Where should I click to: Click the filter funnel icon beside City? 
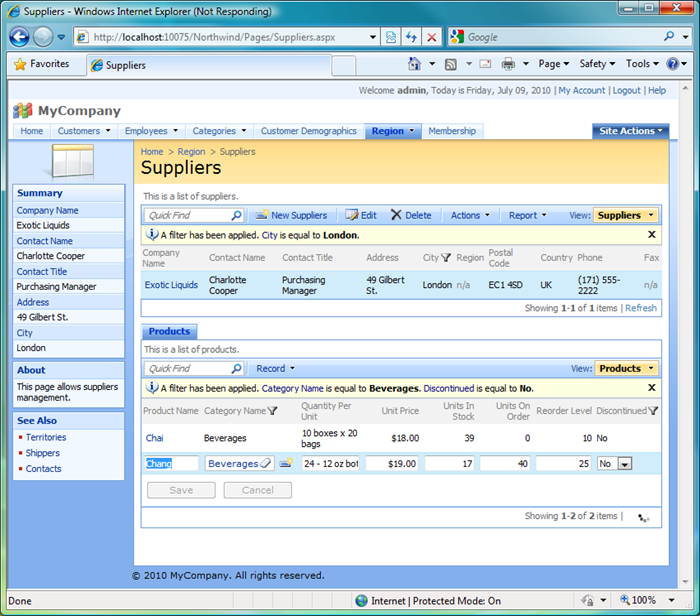[x=446, y=257]
